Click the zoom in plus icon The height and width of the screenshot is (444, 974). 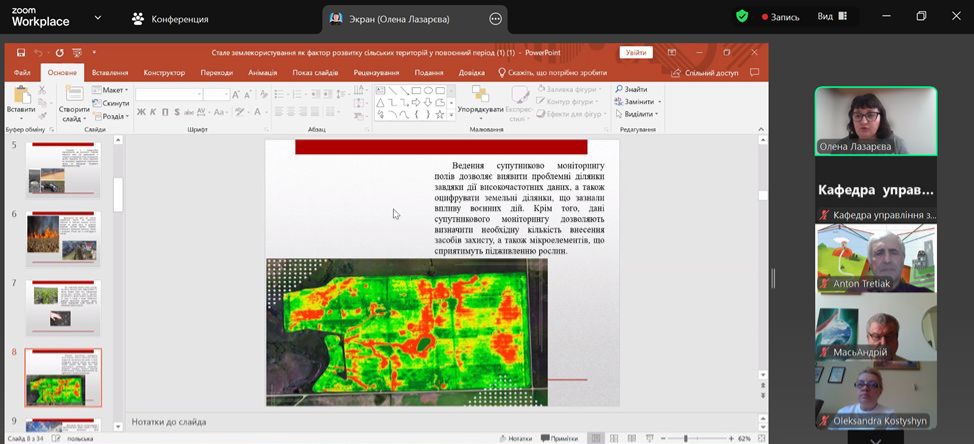[x=731, y=438]
